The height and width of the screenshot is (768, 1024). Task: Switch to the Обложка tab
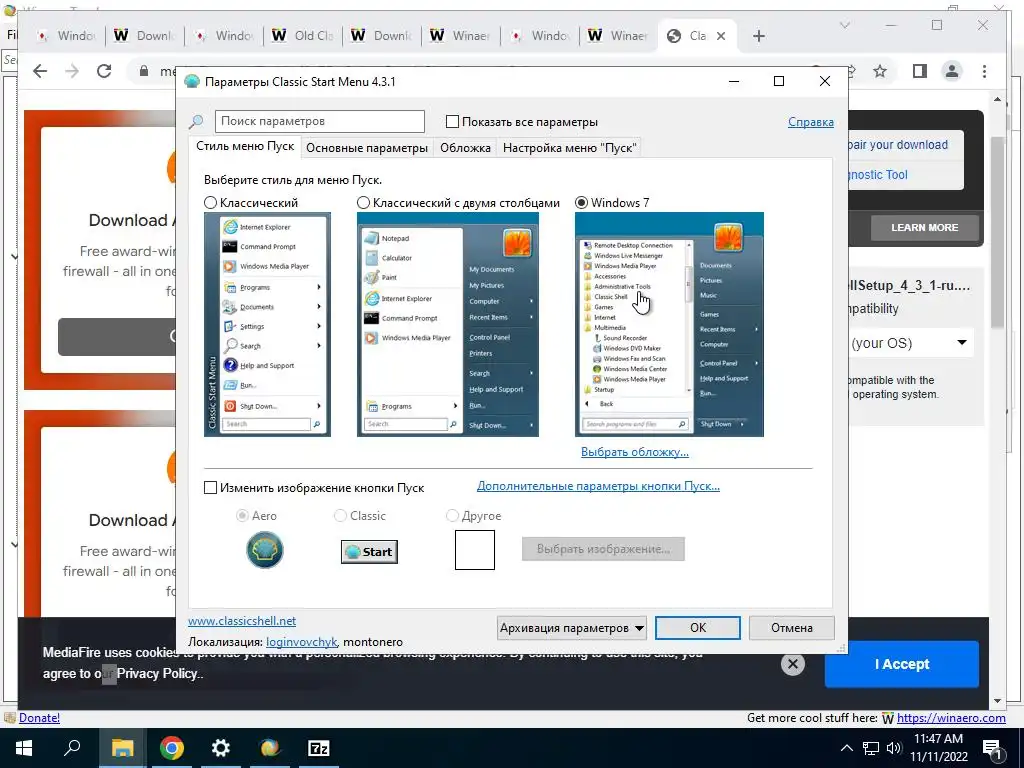pyautogui.click(x=466, y=148)
